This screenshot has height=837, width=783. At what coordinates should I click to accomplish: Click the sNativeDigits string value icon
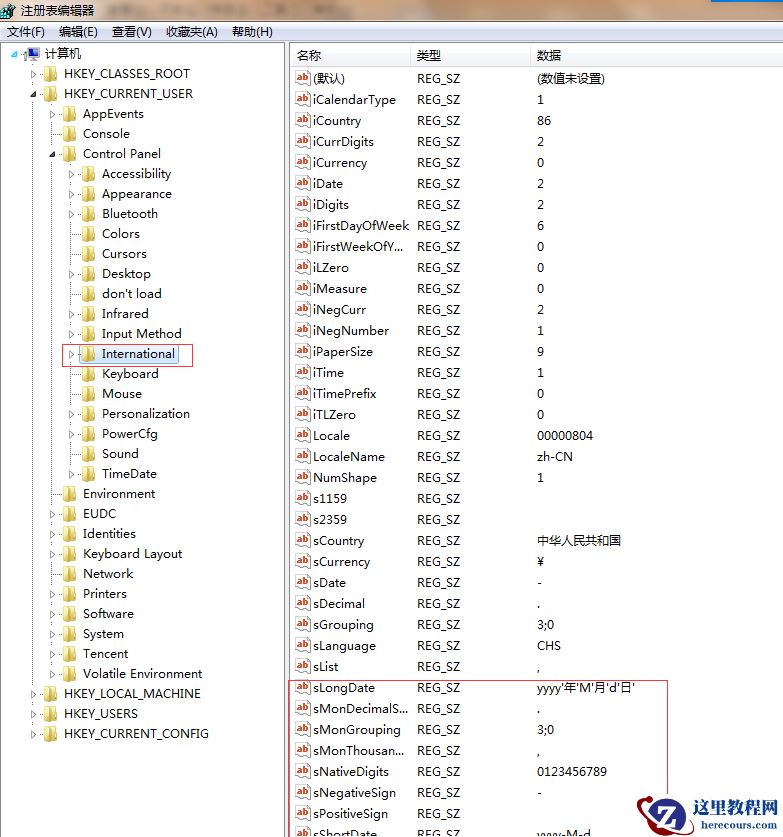303,771
